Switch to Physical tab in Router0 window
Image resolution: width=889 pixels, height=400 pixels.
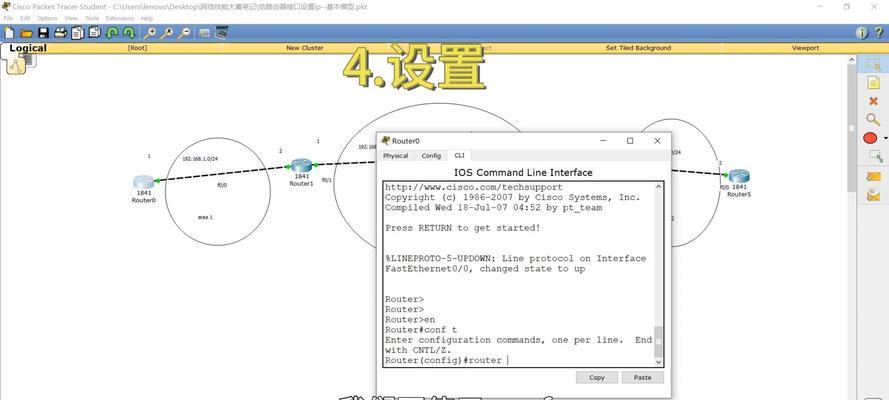(396, 156)
